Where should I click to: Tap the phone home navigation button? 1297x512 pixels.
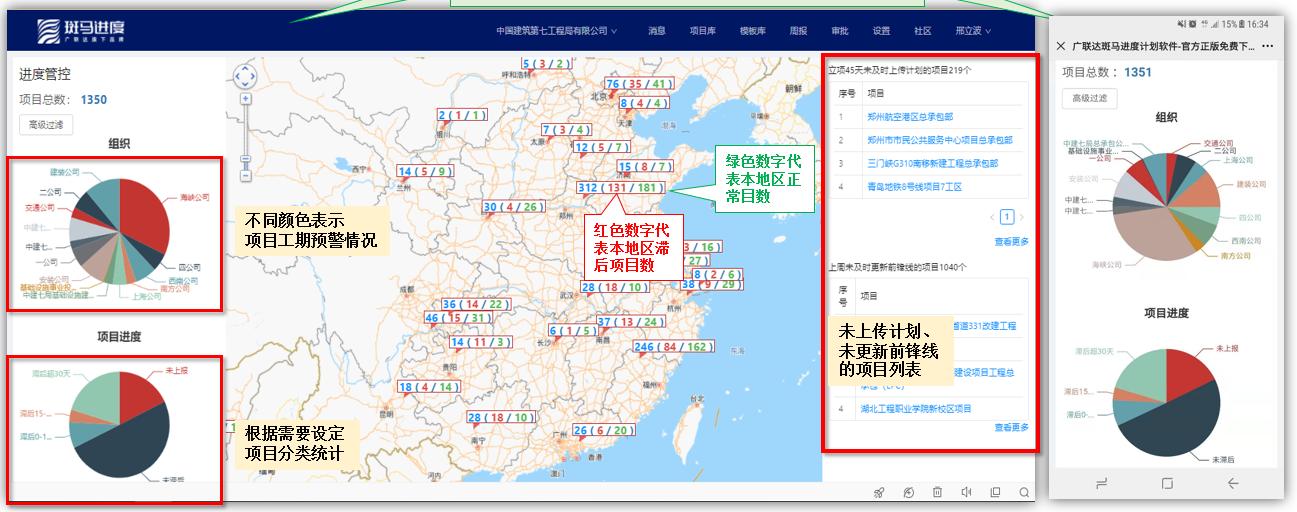pyautogui.click(x=1167, y=483)
